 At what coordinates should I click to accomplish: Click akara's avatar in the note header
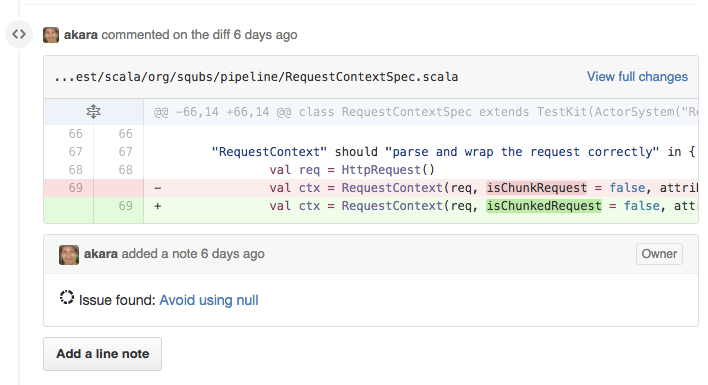(69, 255)
